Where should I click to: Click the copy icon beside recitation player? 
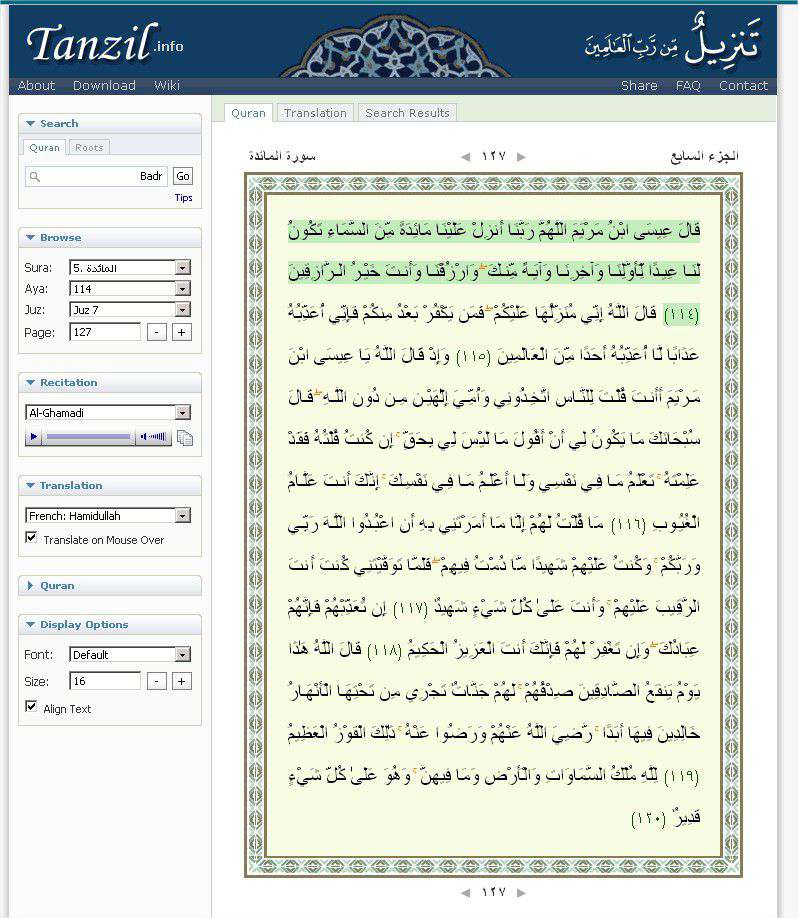(185, 437)
